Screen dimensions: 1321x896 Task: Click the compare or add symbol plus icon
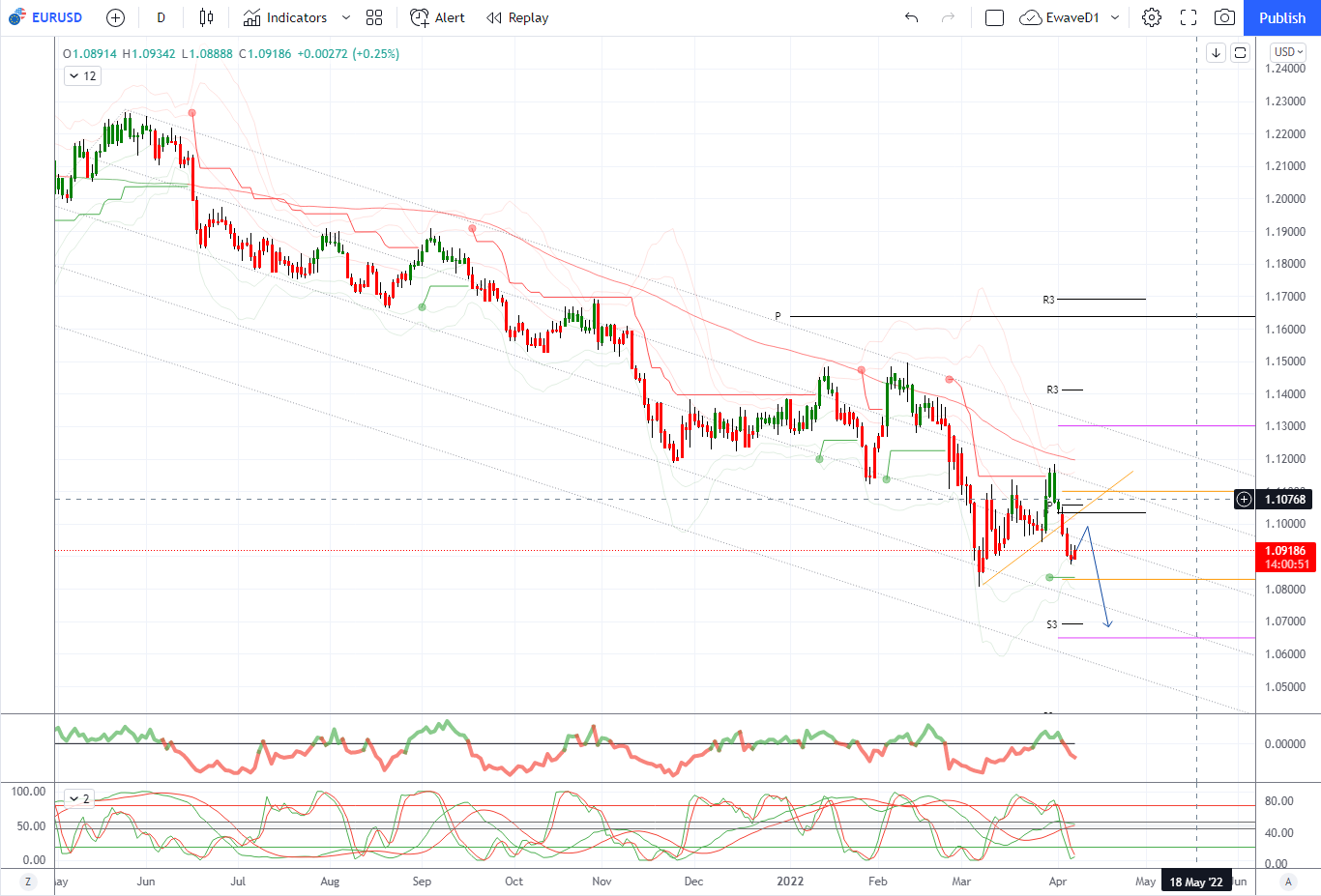point(115,17)
